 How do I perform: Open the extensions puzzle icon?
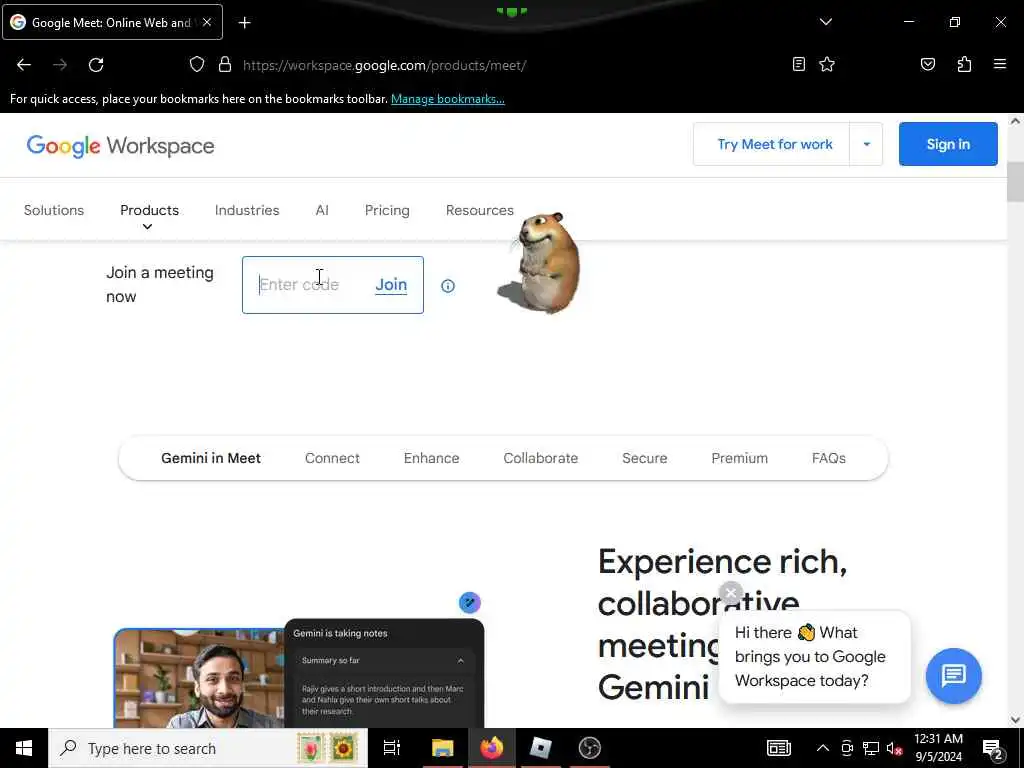click(964, 64)
